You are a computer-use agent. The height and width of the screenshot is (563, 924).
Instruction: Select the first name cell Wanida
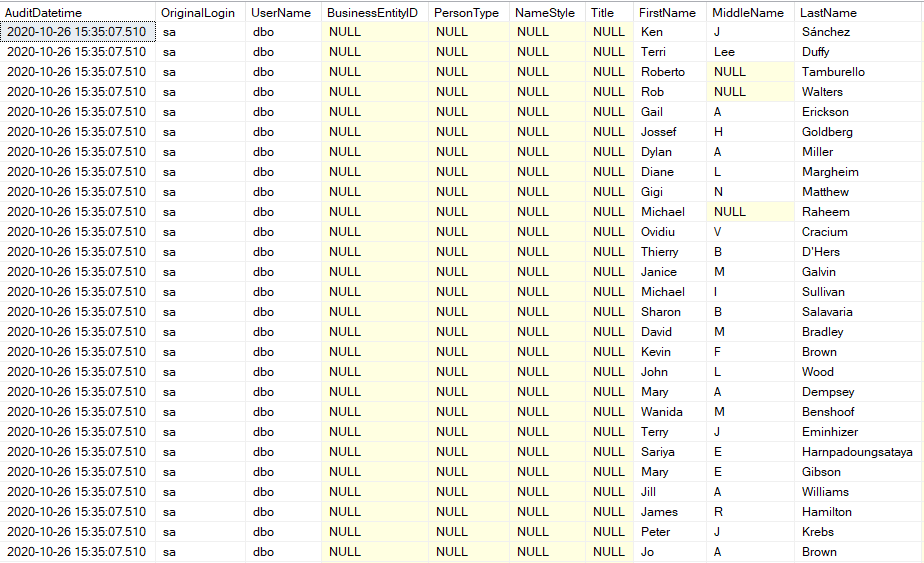tap(662, 412)
